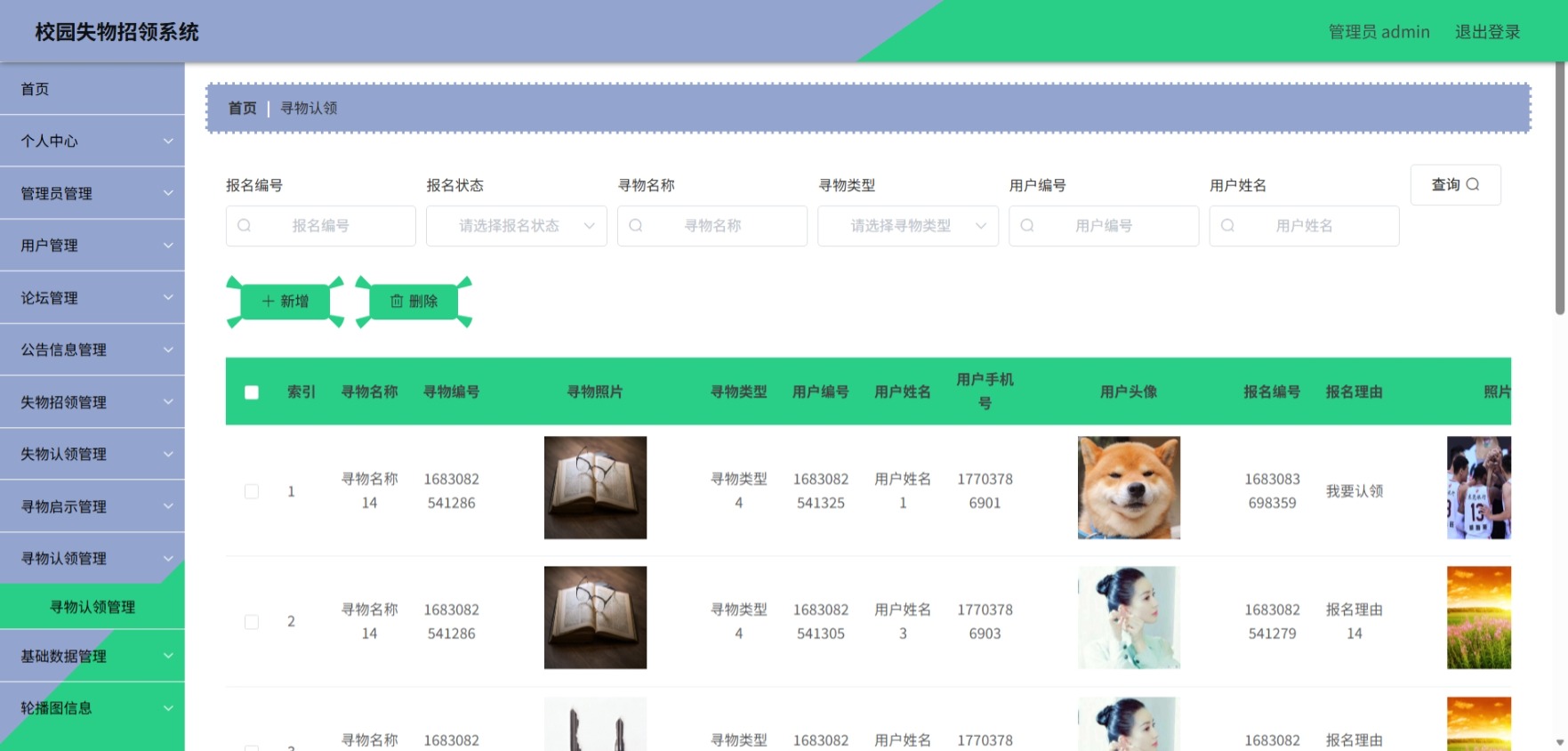Click 用户编号 1683082541305 cell
Screen dimensions: 1568x751
pos(821,622)
